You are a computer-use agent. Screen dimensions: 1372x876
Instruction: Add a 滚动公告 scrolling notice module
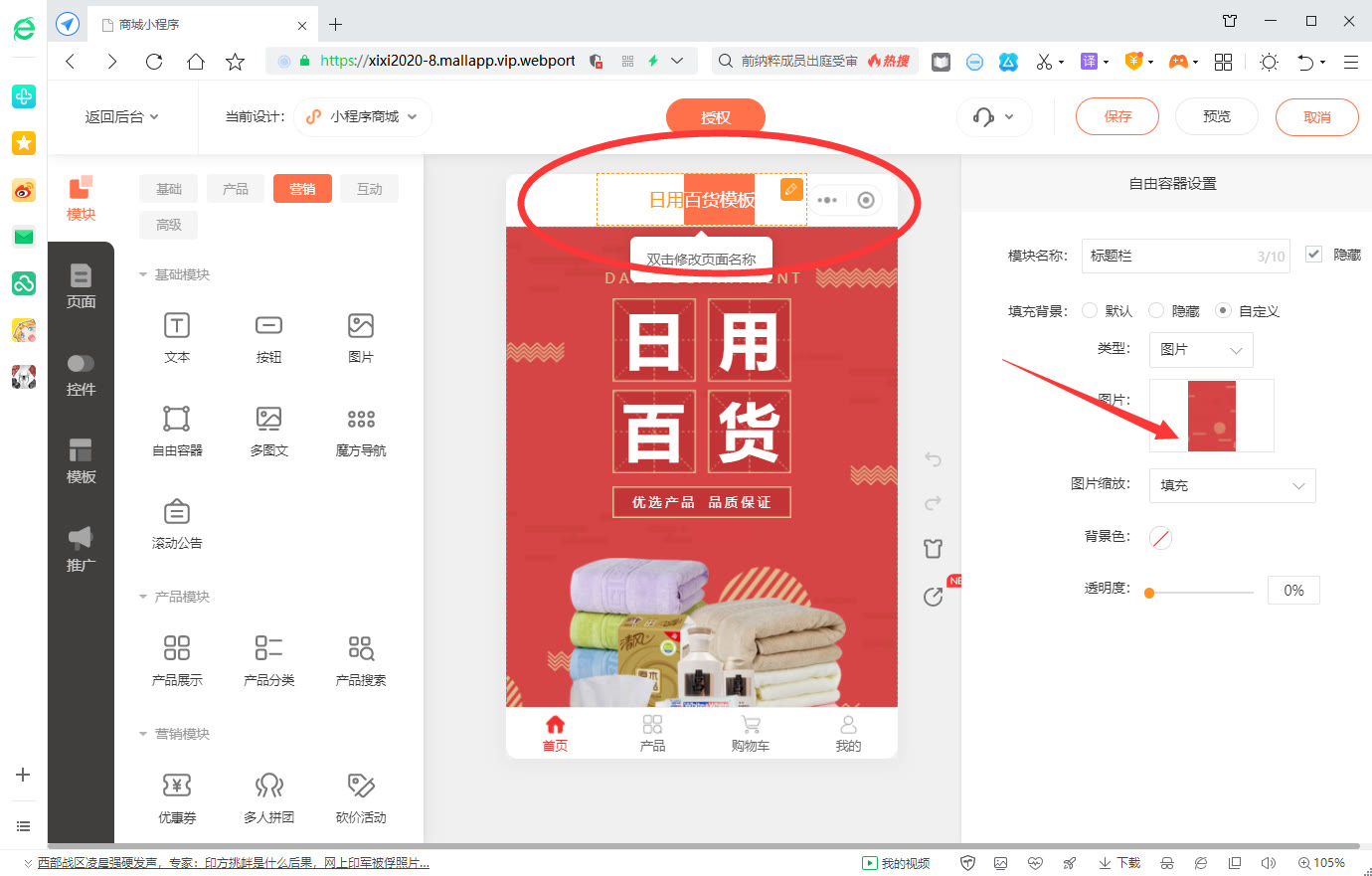pos(176,522)
